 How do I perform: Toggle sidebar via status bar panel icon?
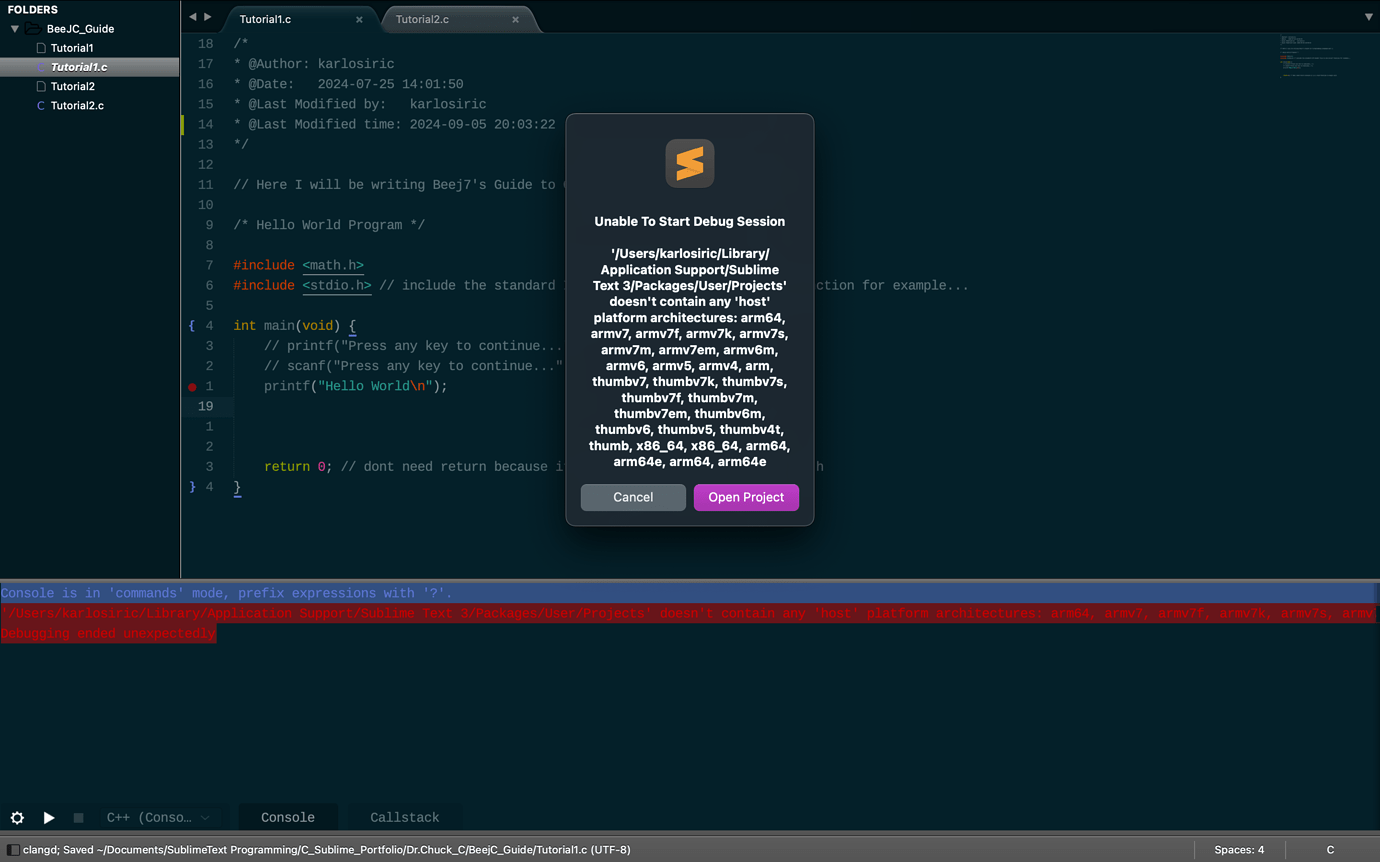click(x=13, y=850)
